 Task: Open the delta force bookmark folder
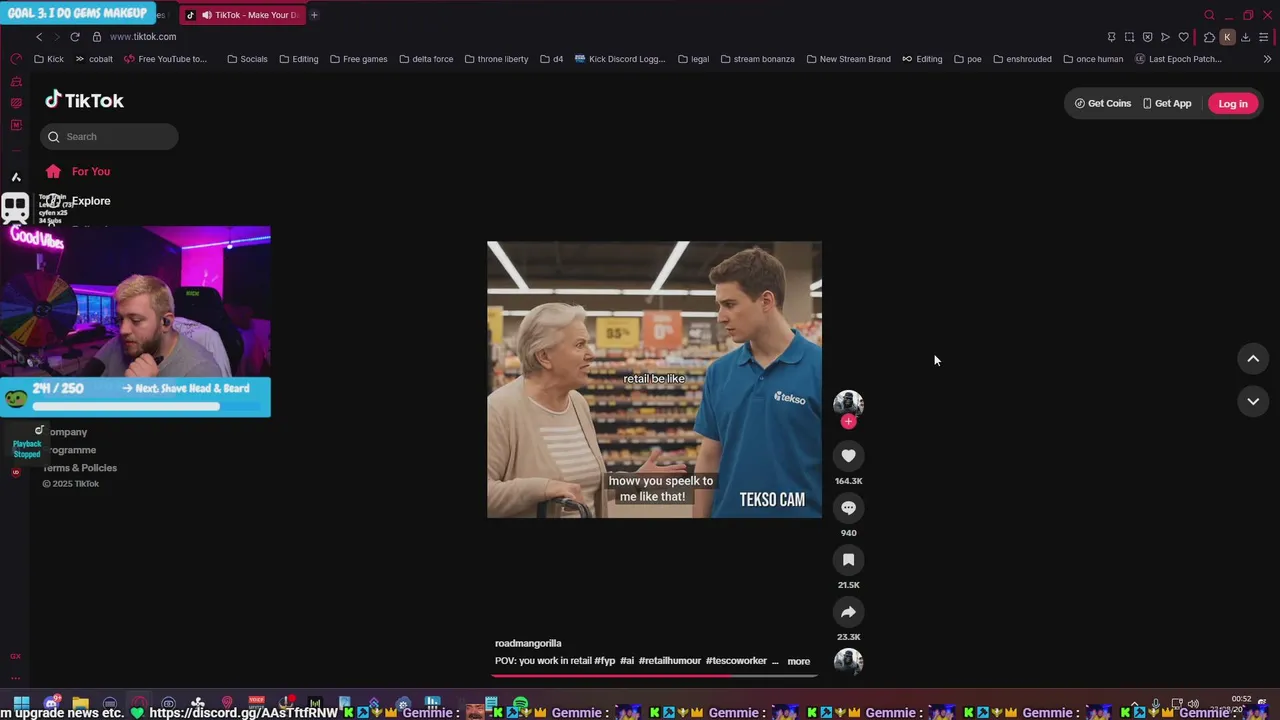[426, 59]
